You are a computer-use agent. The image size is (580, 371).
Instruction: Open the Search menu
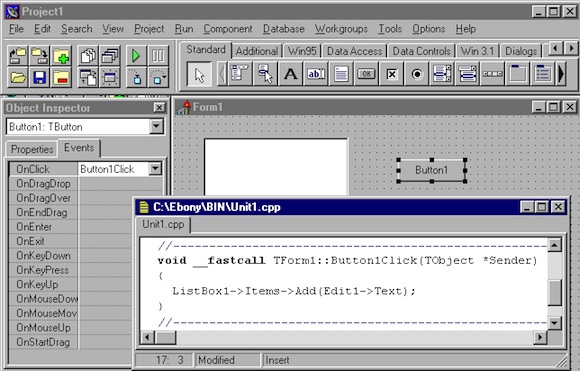pyautogui.click(x=77, y=29)
